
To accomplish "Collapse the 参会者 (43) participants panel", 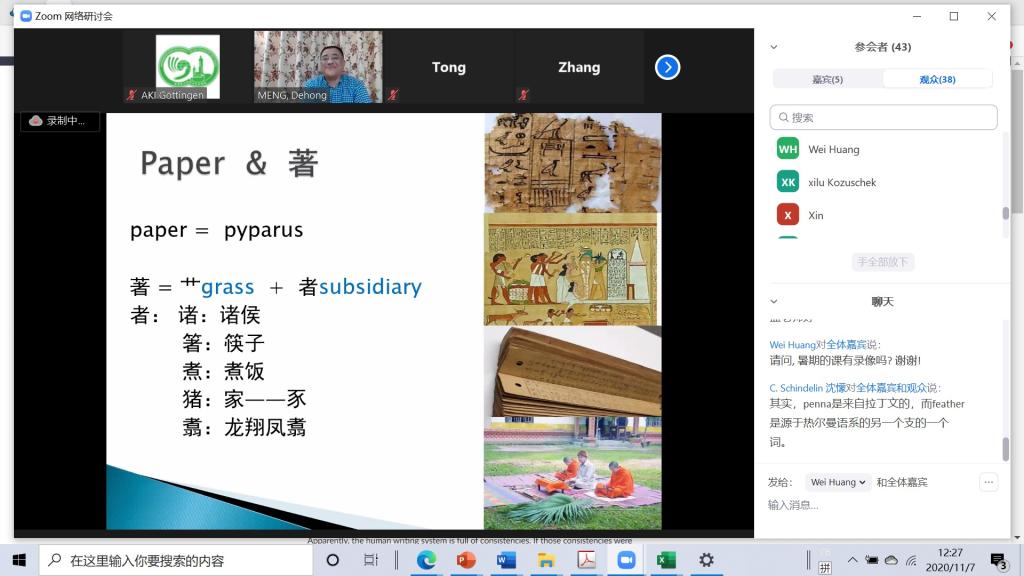I will tap(774, 47).
